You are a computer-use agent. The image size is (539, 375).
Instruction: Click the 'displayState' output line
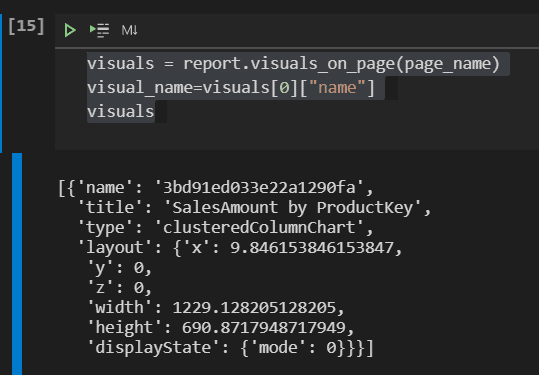pyautogui.click(x=230, y=347)
